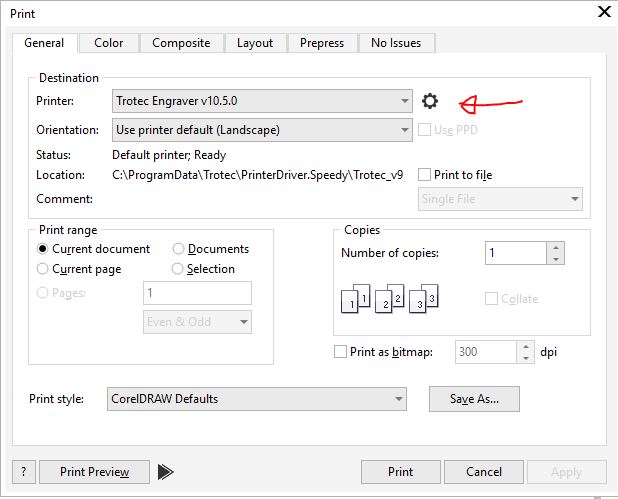Screen dimensions: 618x499
Task: Click the Print Preview button
Action: [x=95, y=472]
